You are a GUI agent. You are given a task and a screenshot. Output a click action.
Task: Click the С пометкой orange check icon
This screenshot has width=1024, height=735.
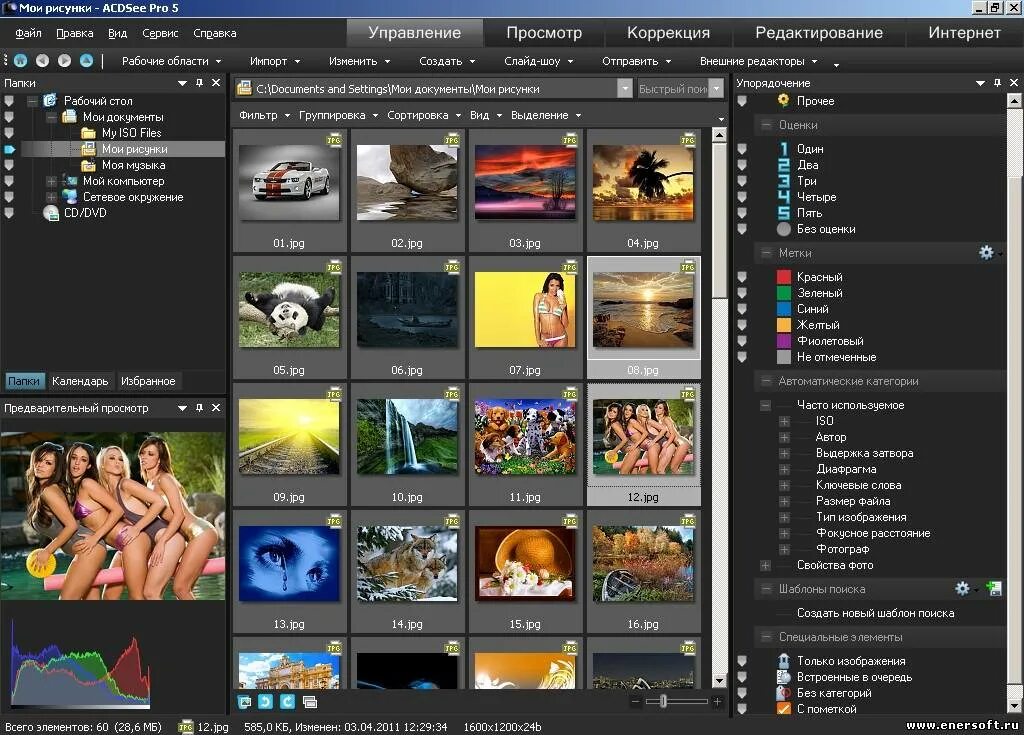pyautogui.click(x=784, y=709)
